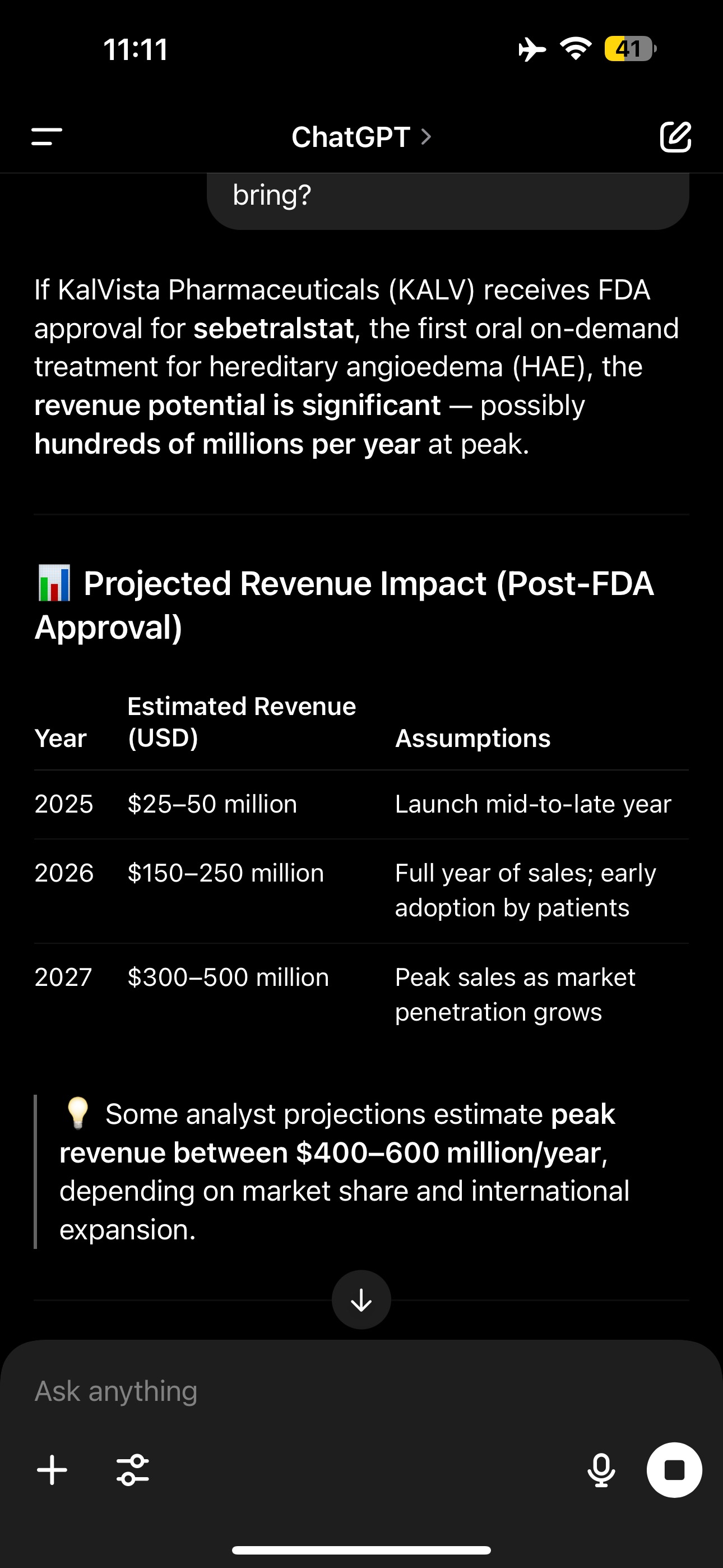Stop the response with stop button

[x=674, y=1470]
